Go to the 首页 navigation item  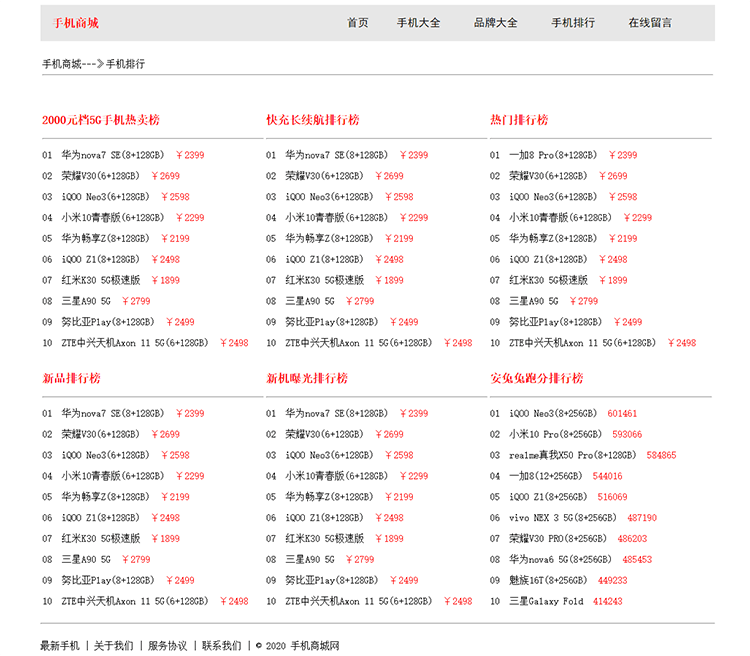coord(358,23)
